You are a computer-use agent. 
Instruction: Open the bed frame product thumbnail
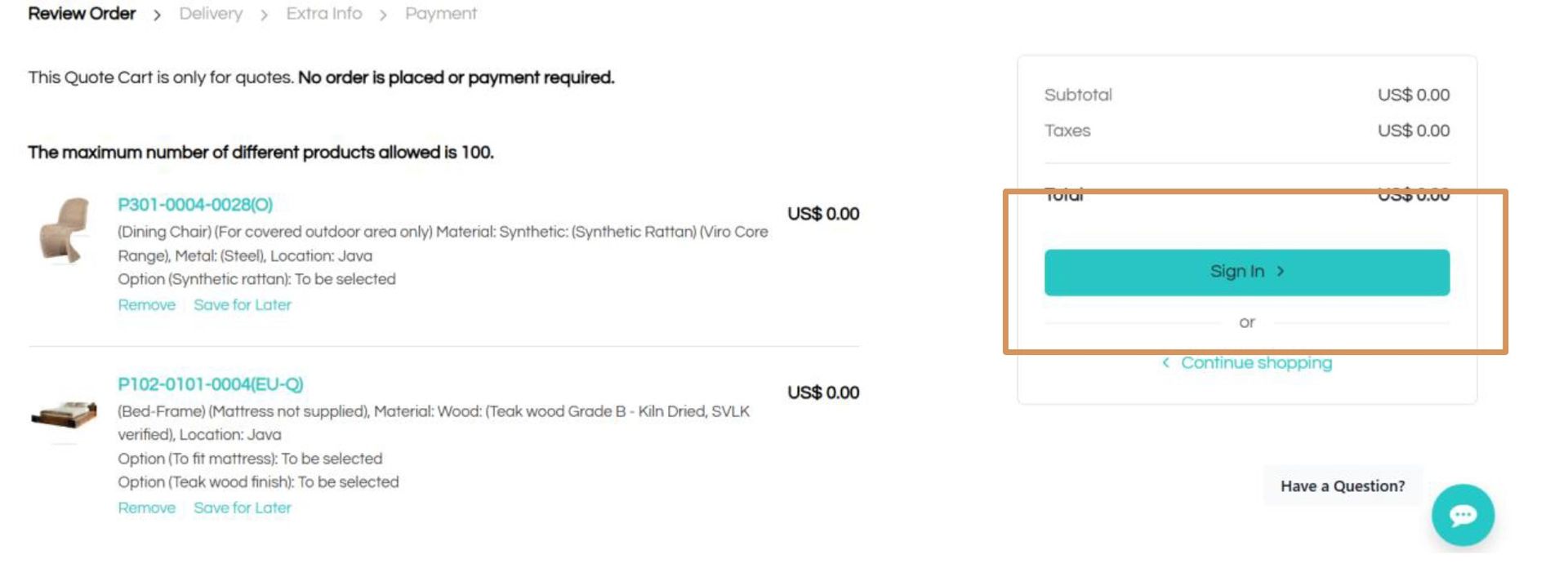click(65, 415)
